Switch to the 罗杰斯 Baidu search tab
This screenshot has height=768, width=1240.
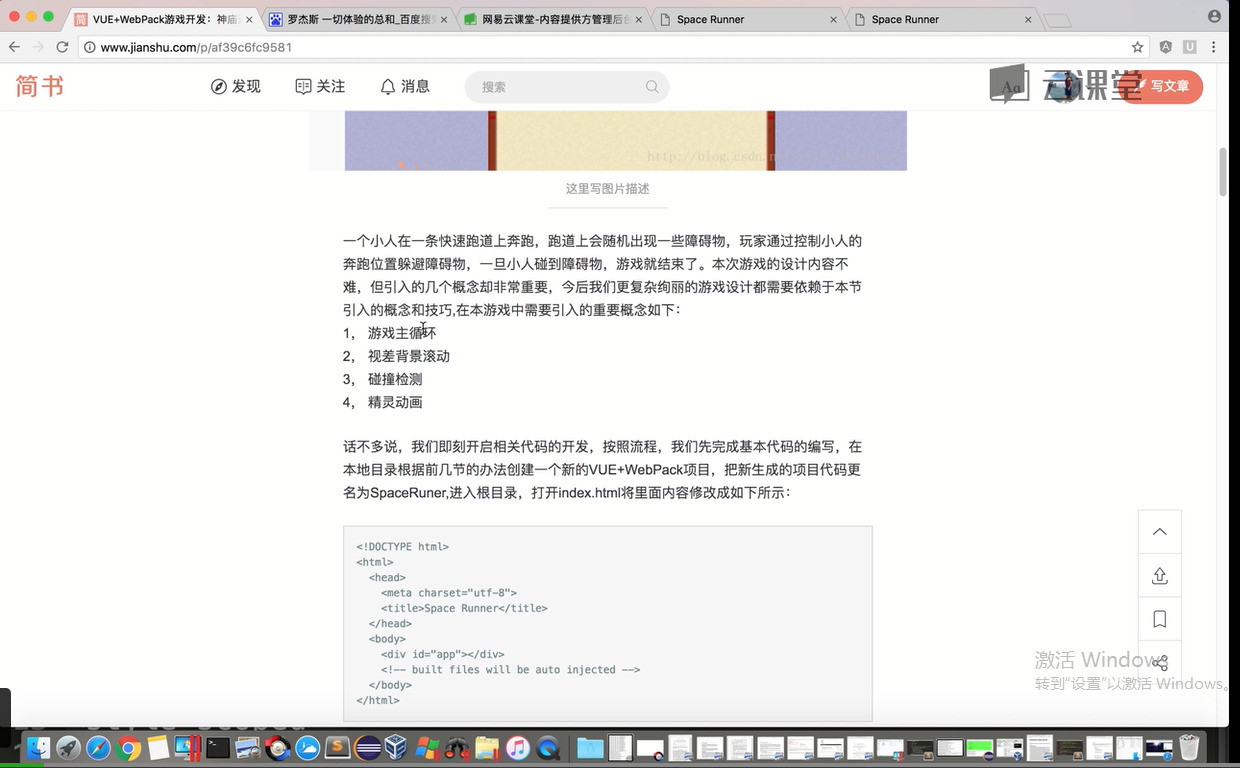click(360, 19)
